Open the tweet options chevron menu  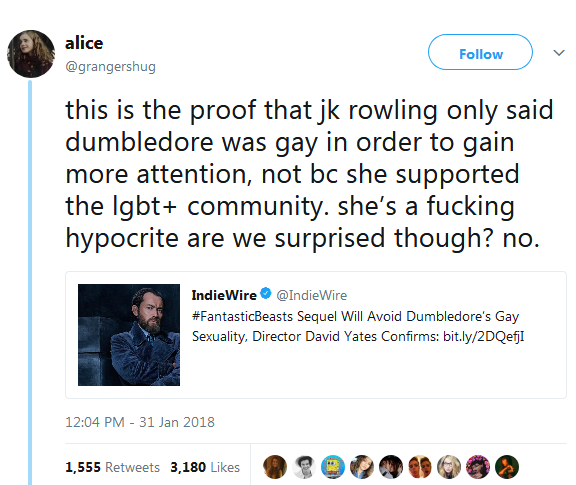click(x=559, y=53)
